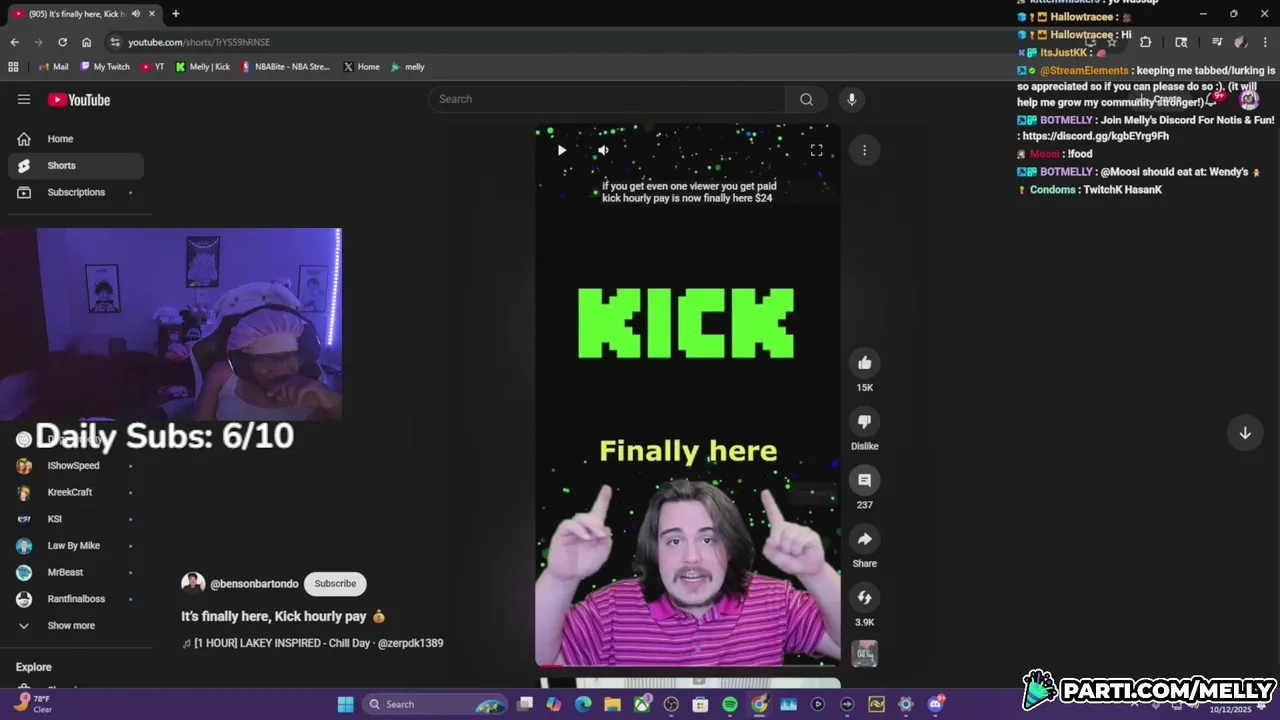This screenshot has height=720, width=1280.
Task: Open Task View on the taskbar
Action: (525, 704)
